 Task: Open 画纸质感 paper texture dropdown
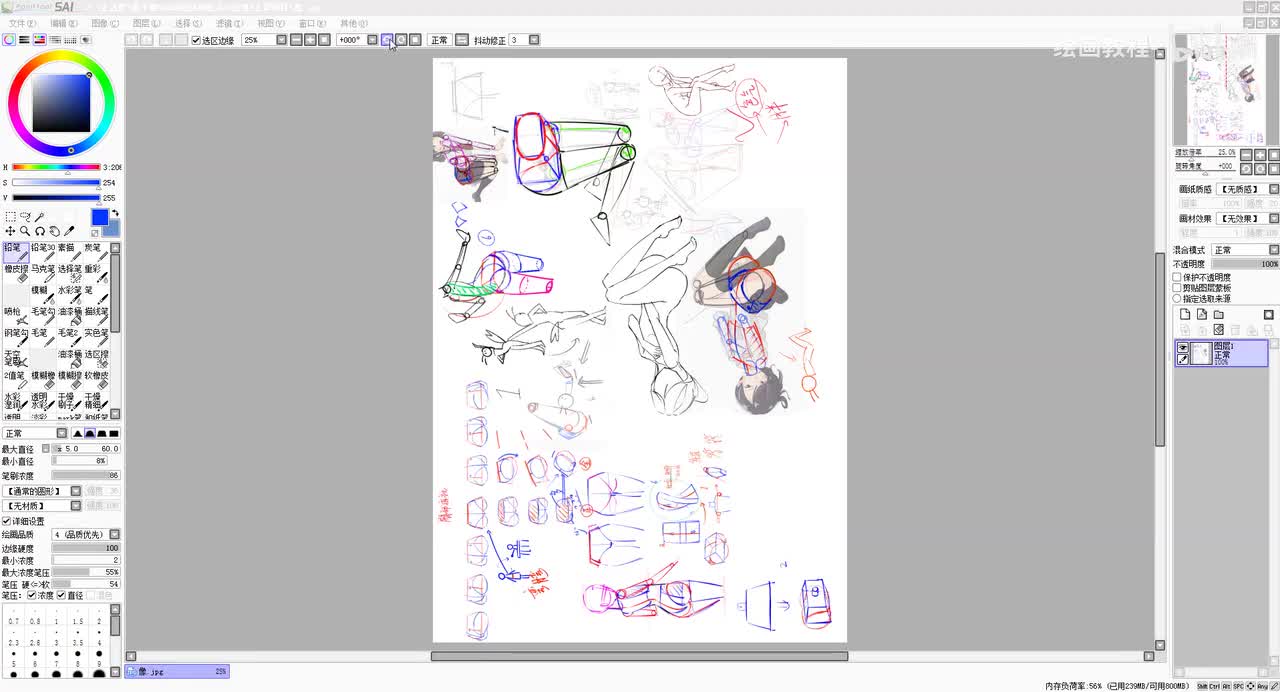tap(1274, 189)
